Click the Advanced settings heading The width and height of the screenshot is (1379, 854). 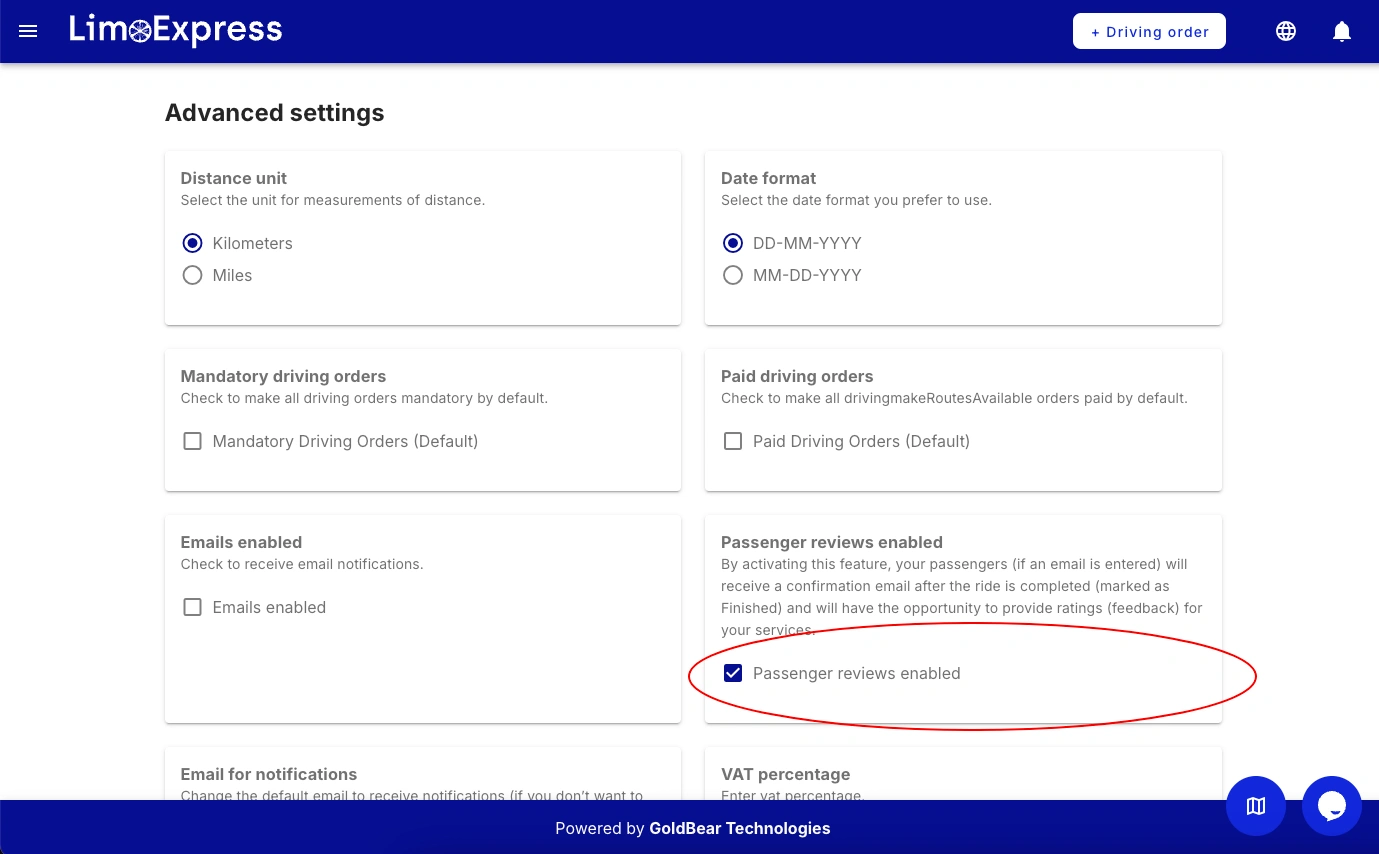point(274,113)
